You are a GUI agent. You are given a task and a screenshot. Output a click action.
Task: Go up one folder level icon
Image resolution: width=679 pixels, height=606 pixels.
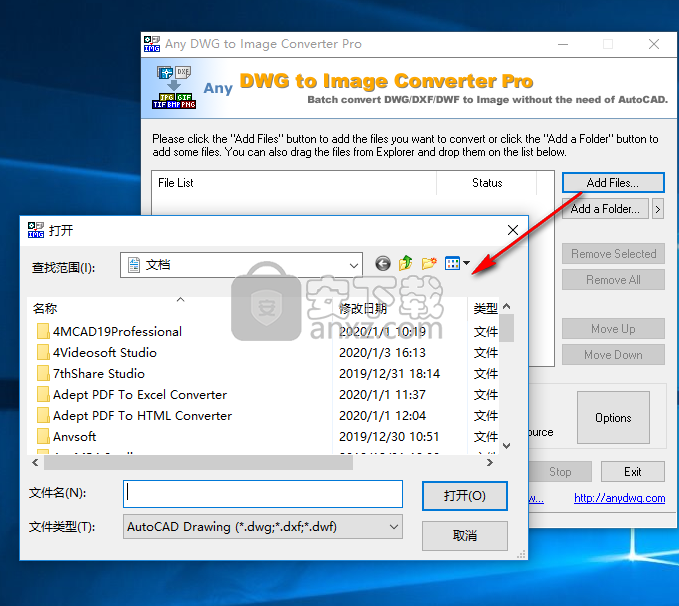click(x=406, y=263)
